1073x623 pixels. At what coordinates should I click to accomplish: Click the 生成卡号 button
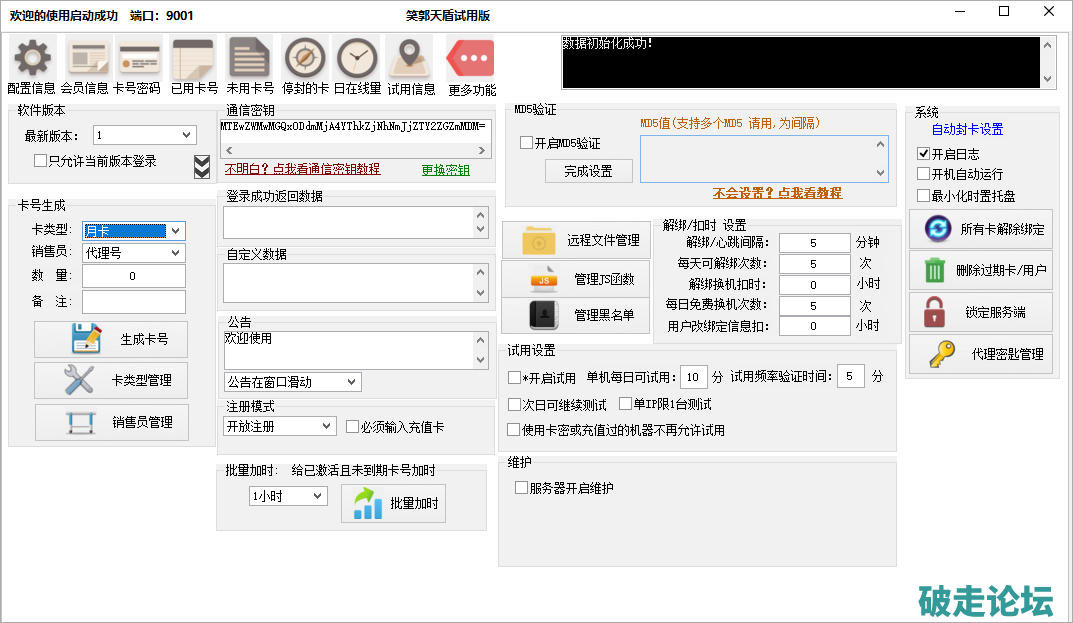[111, 339]
